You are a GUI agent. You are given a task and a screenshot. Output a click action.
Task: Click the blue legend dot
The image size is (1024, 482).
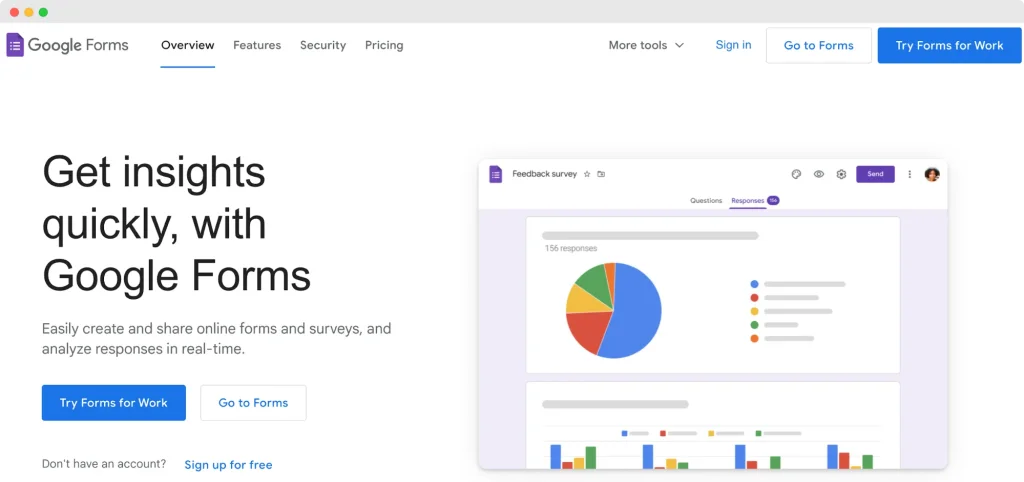click(754, 284)
